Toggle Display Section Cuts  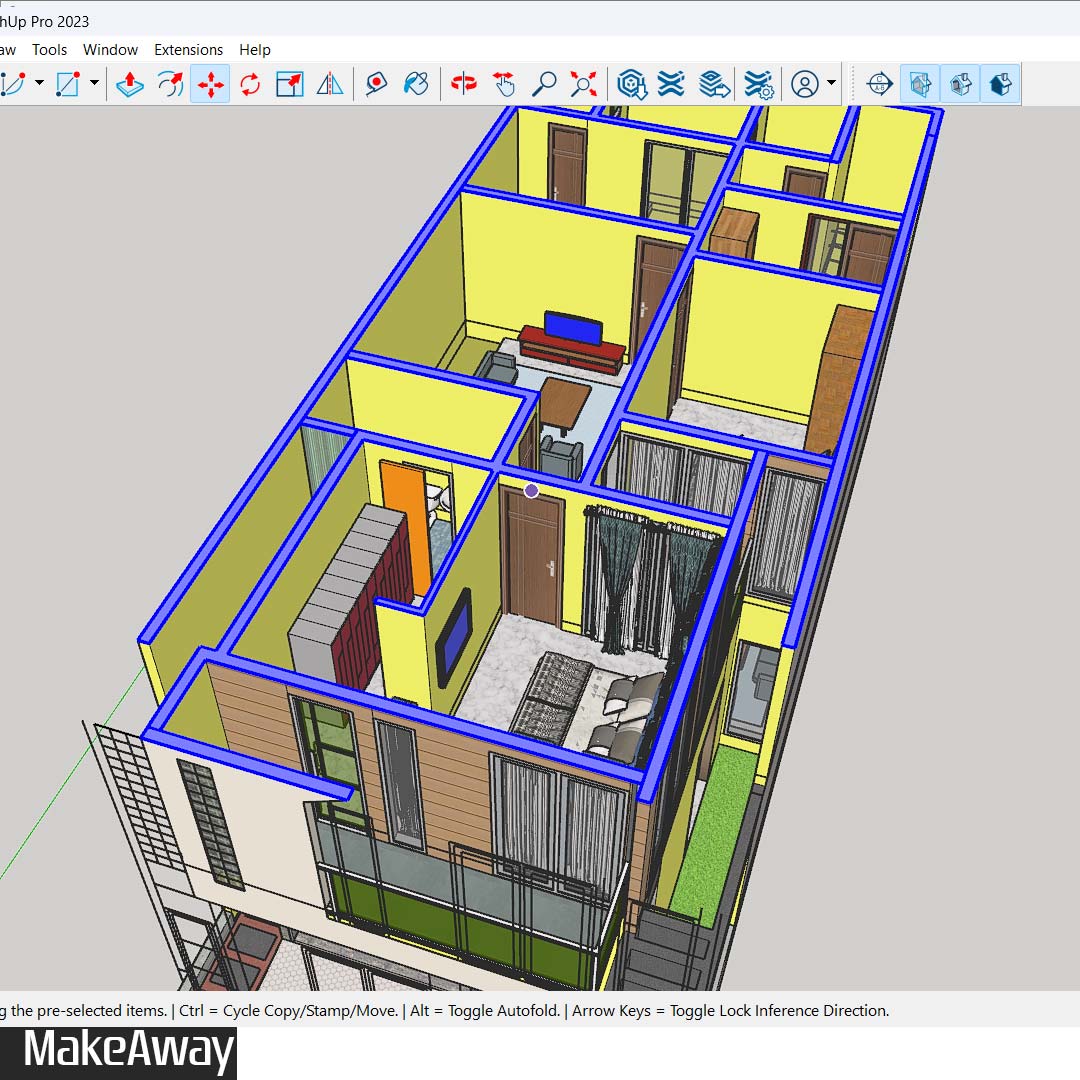click(x=960, y=84)
